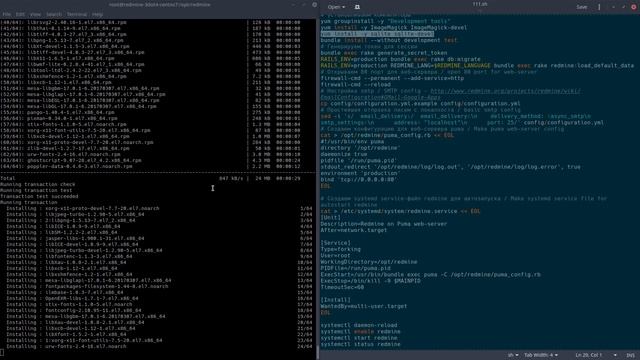
Task: Click the 'After=network.target' line
Action: tap(353, 230)
